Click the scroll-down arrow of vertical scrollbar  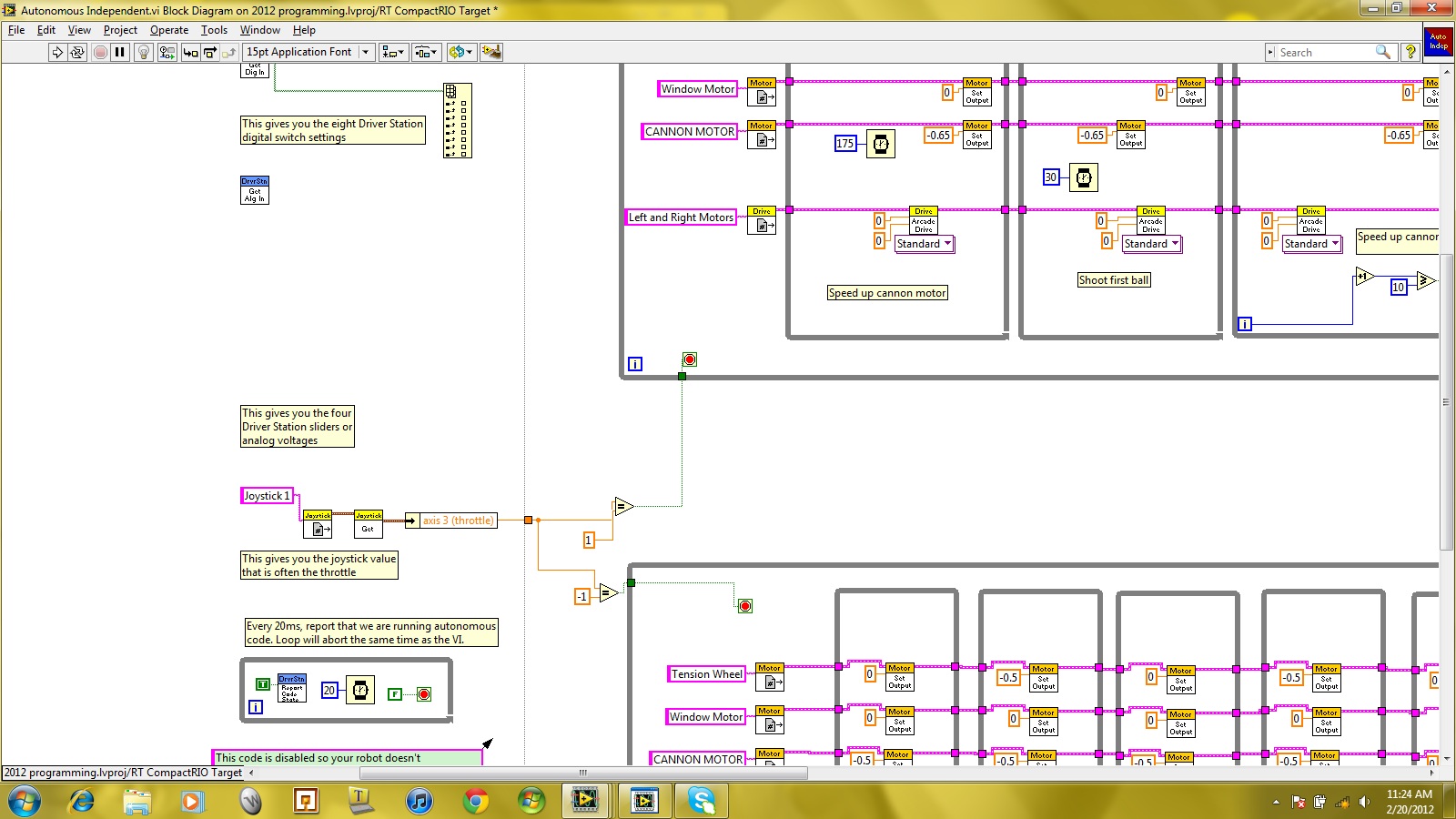[1446, 759]
